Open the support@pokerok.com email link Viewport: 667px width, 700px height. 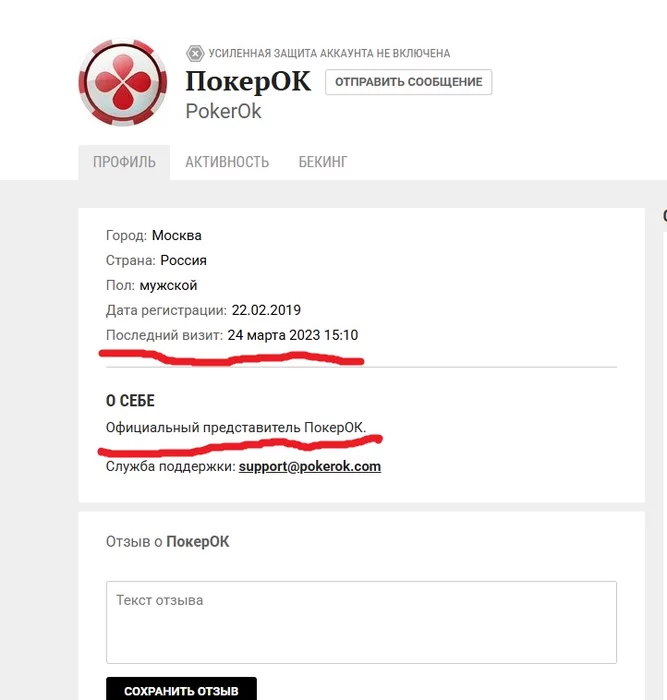click(310, 467)
